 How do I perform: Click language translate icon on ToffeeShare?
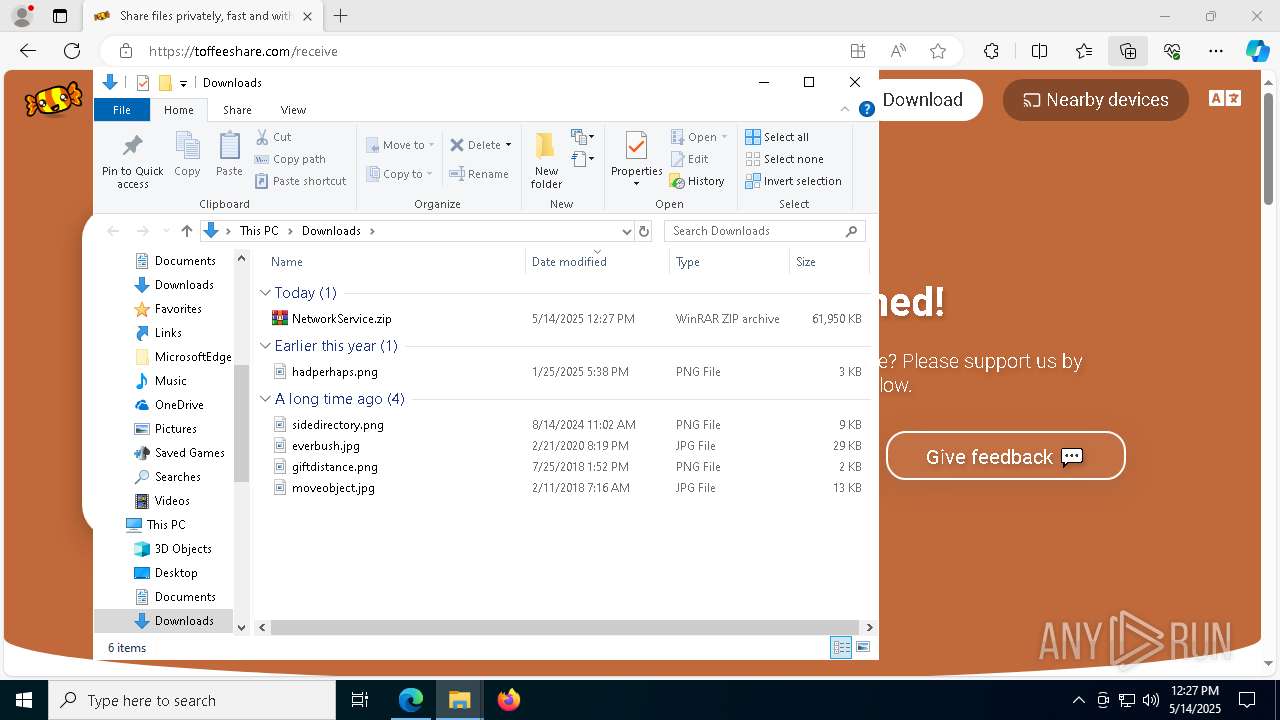pos(1225,98)
